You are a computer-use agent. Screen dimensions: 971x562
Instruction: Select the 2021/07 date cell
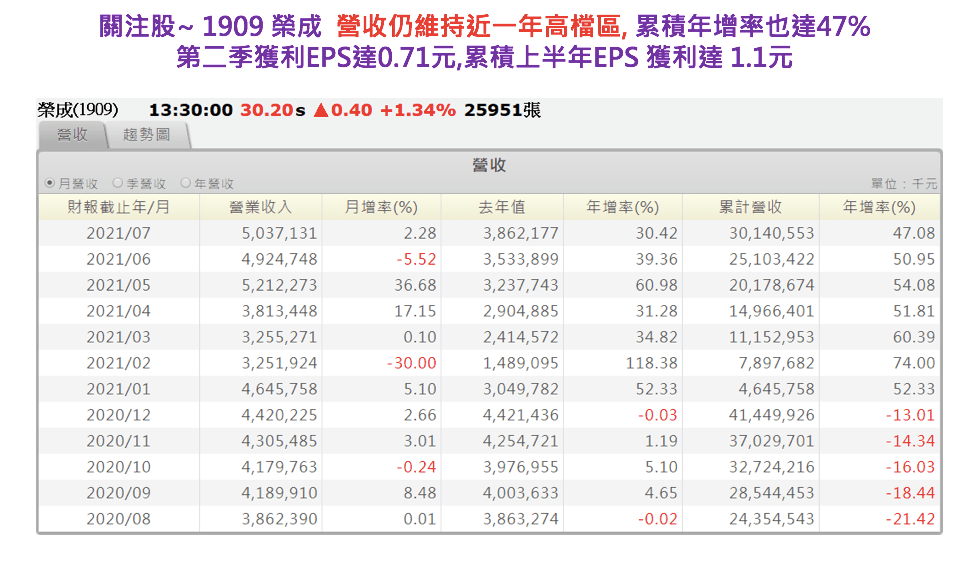pos(118,233)
